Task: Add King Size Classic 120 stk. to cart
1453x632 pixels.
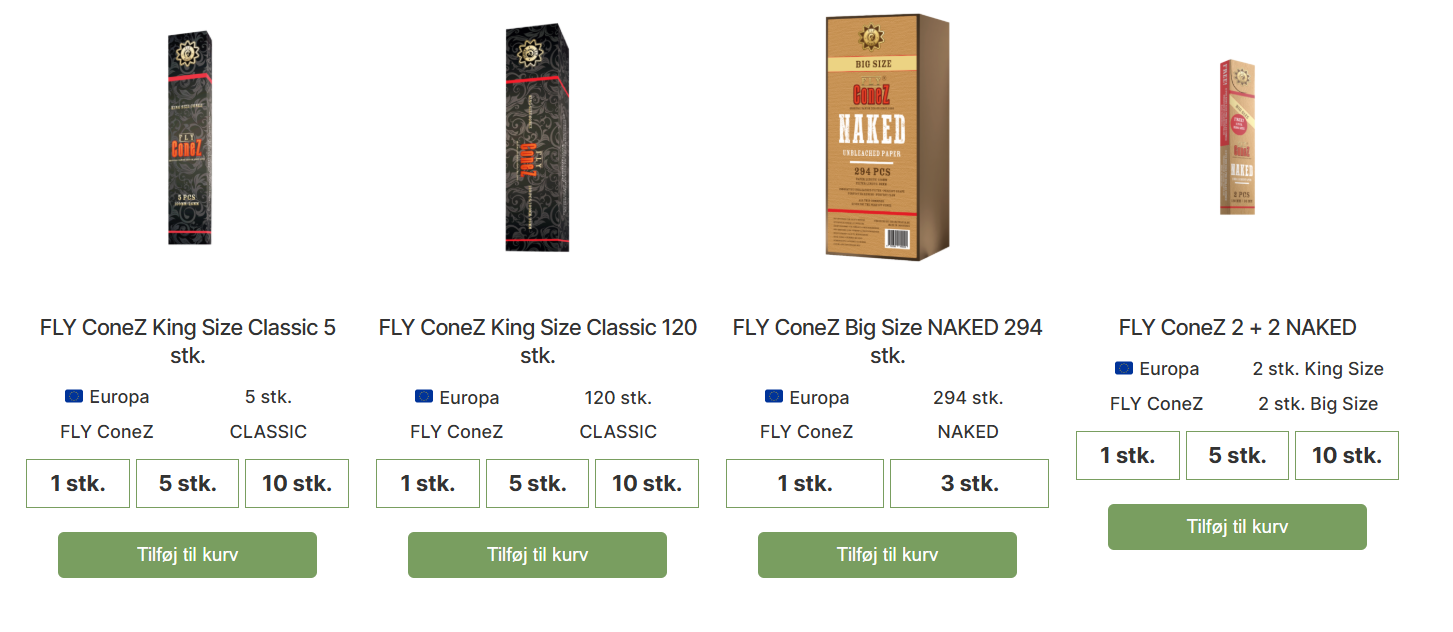Action: 537,555
